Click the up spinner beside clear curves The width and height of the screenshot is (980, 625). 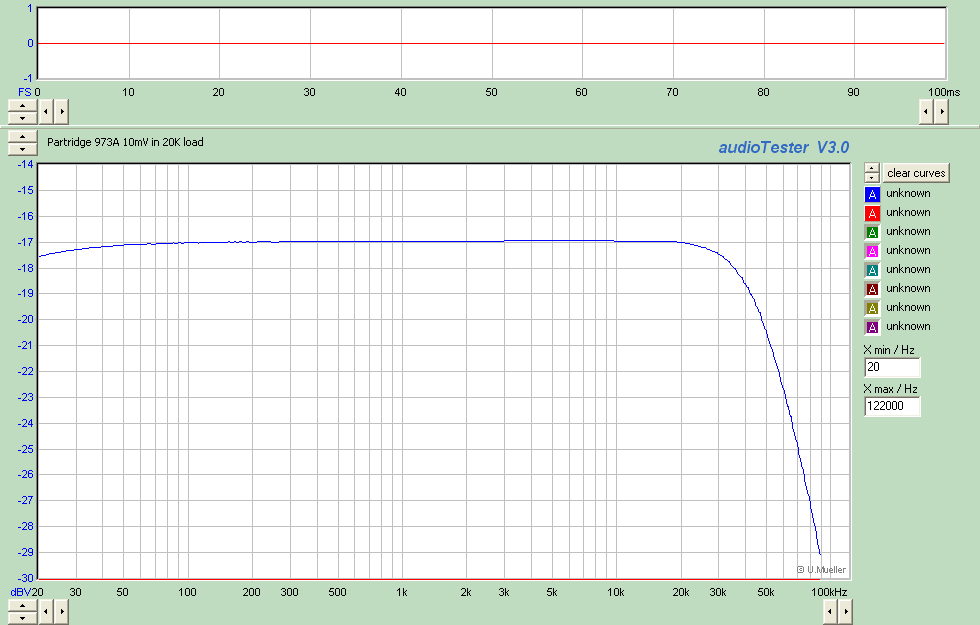pyautogui.click(x=872, y=168)
